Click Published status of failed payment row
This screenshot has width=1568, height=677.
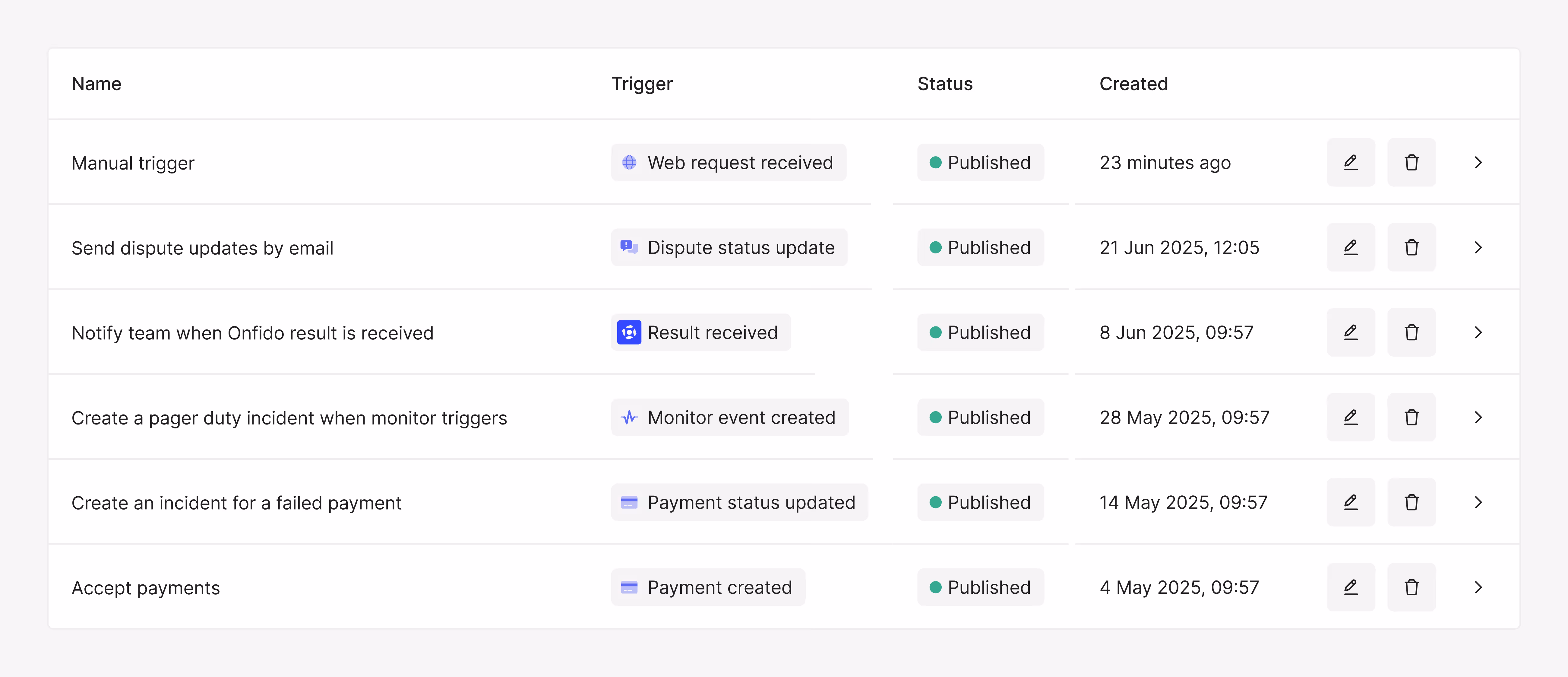point(981,502)
